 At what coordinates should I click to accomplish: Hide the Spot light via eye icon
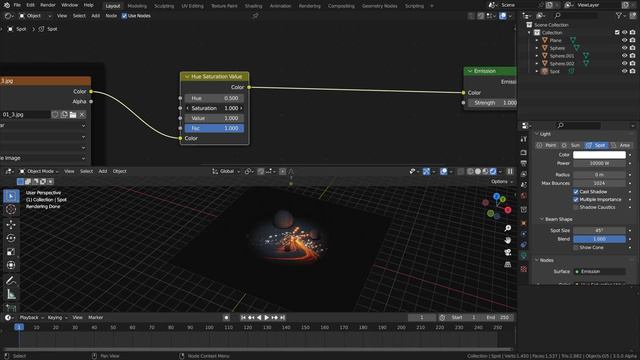pyautogui.click(x=624, y=71)
